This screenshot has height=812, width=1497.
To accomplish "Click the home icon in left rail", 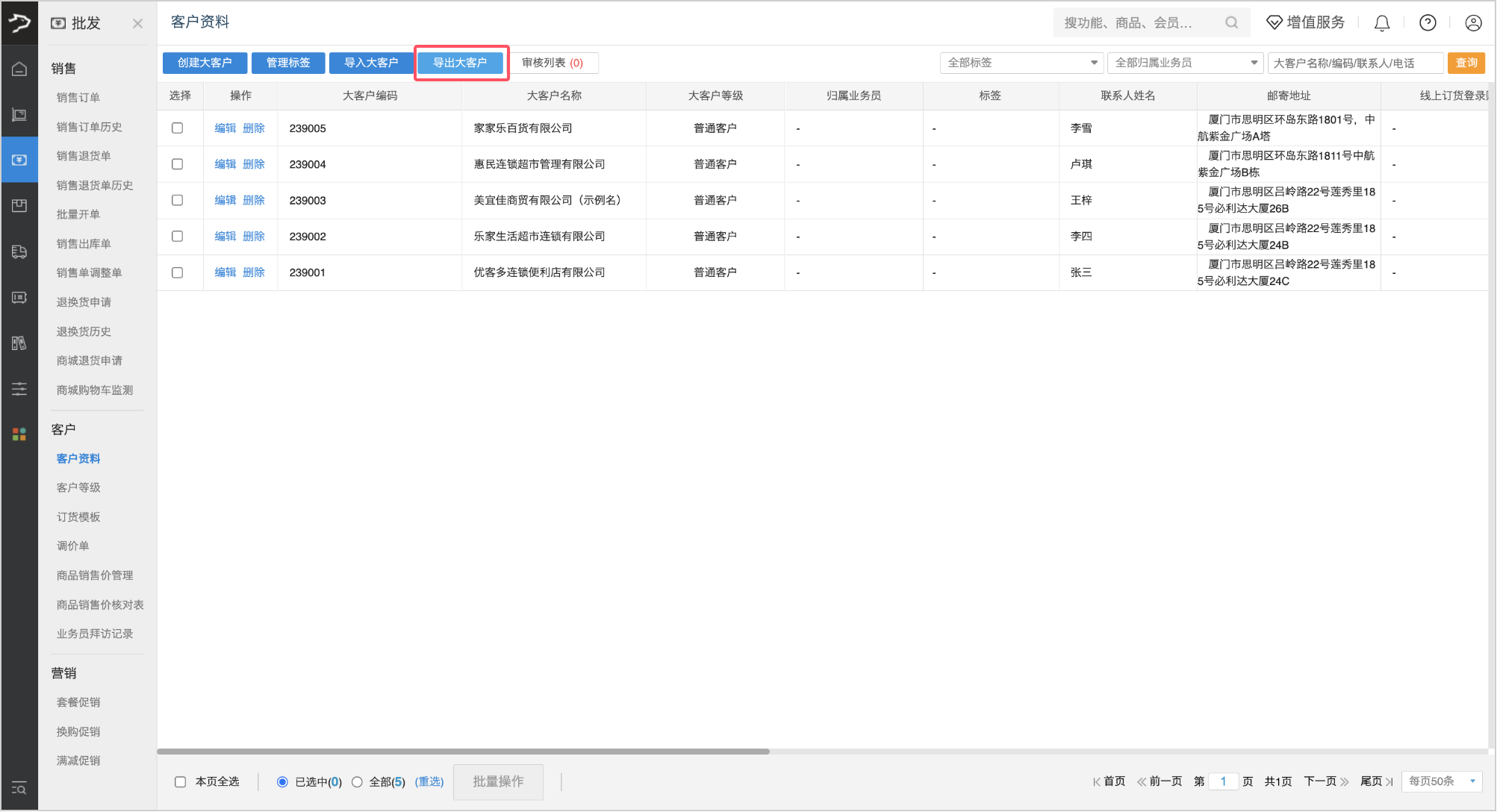I will 19,69.
